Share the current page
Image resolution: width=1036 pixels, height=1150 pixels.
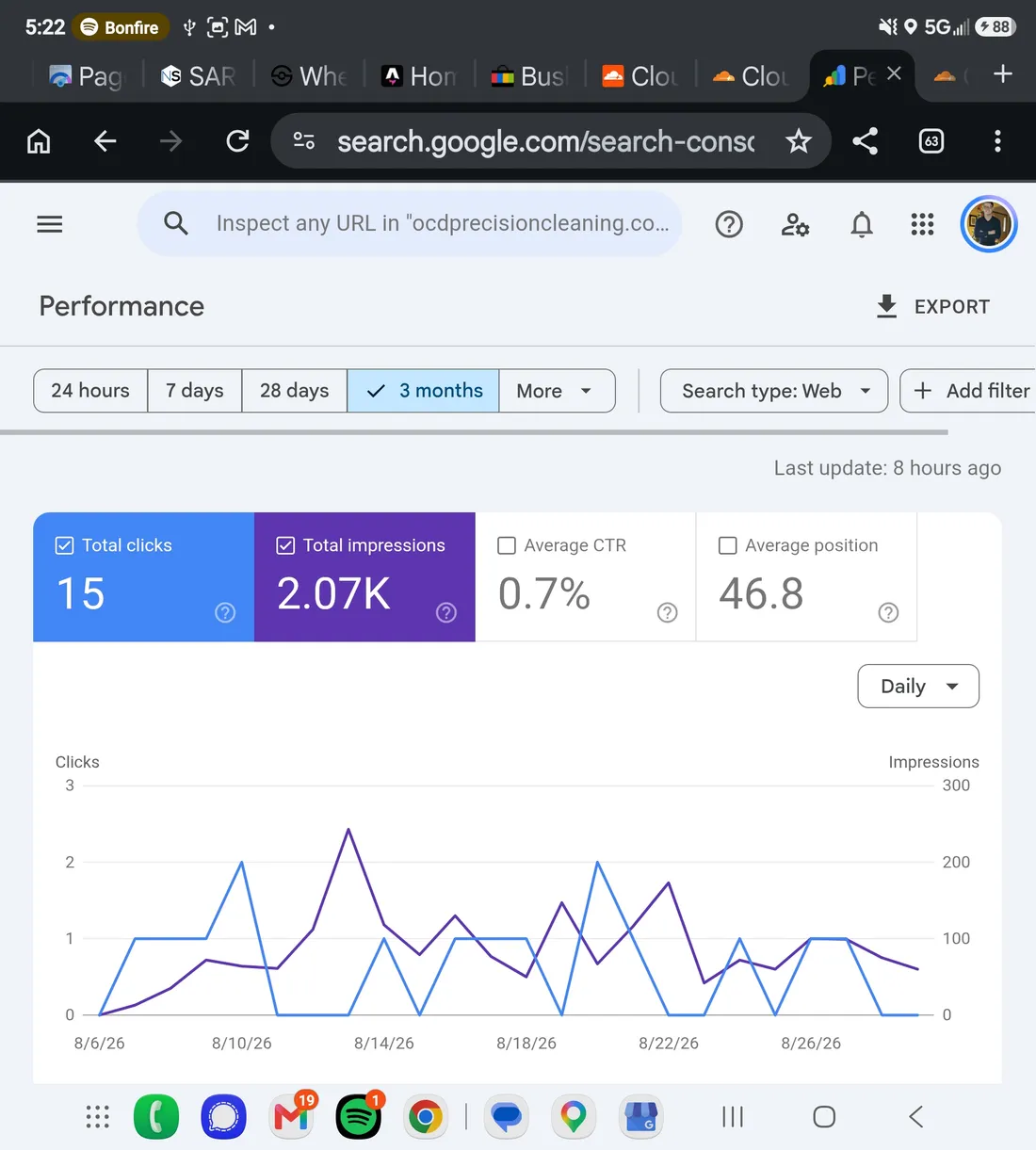(x=865, y=141)
